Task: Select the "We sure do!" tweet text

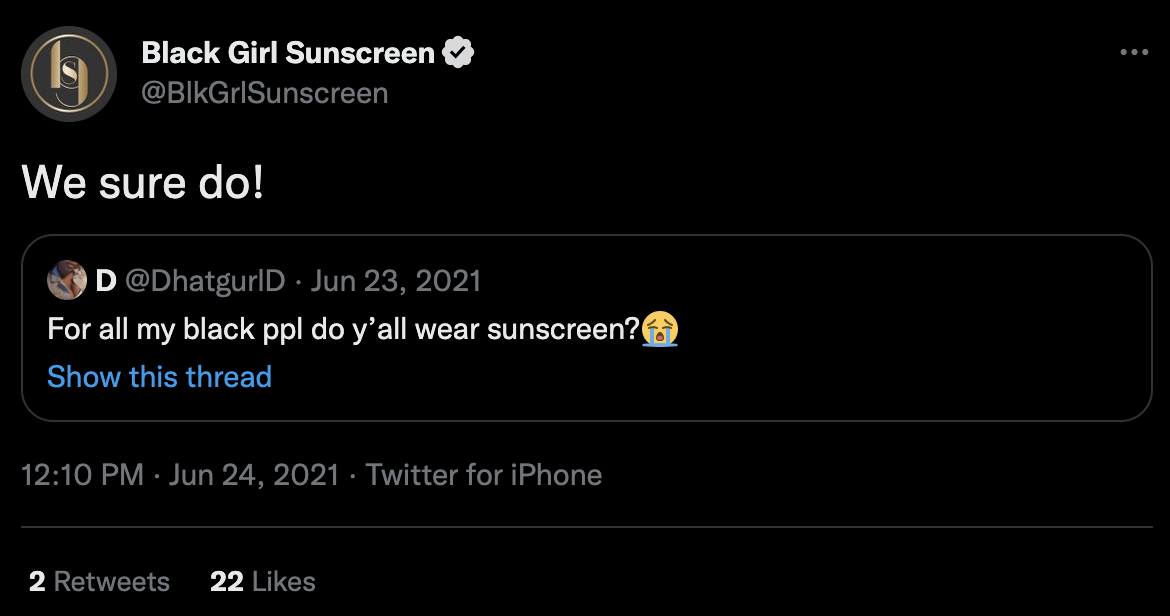Action: 143,184
